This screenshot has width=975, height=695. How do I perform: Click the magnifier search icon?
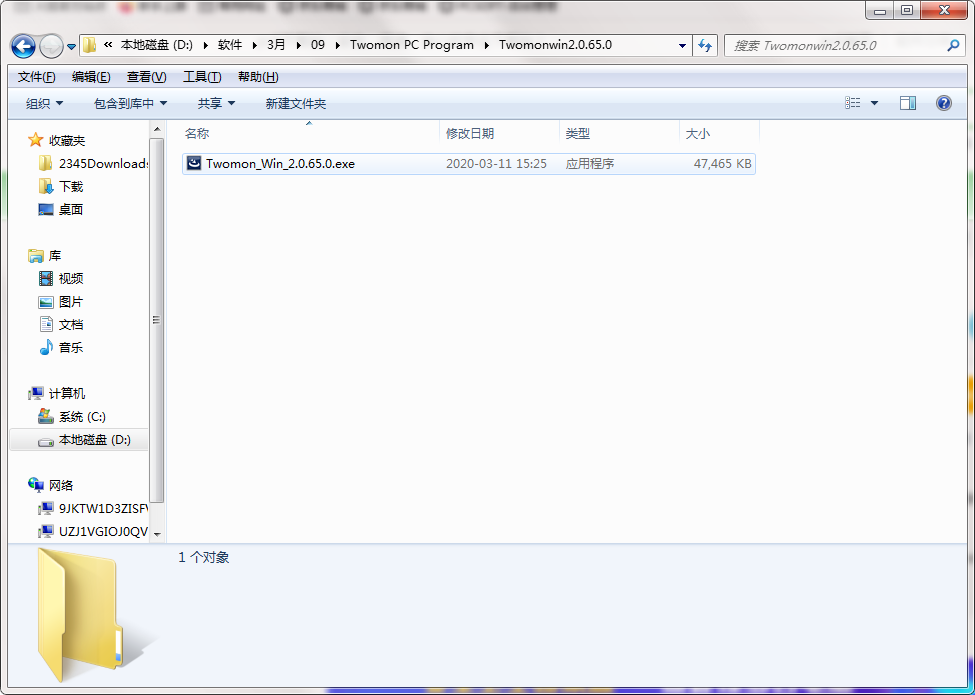[953, 45]
